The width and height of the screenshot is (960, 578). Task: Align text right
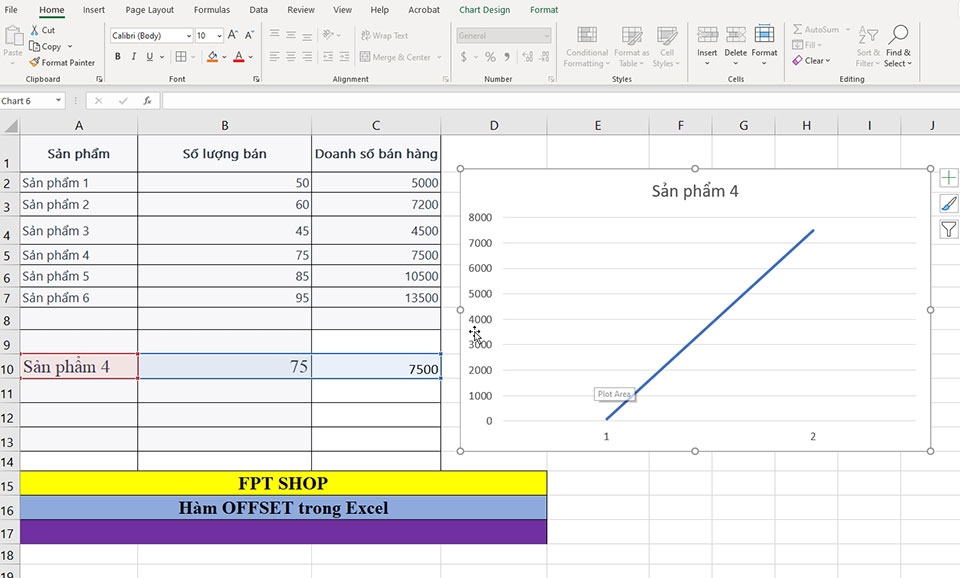click(307, 56)
